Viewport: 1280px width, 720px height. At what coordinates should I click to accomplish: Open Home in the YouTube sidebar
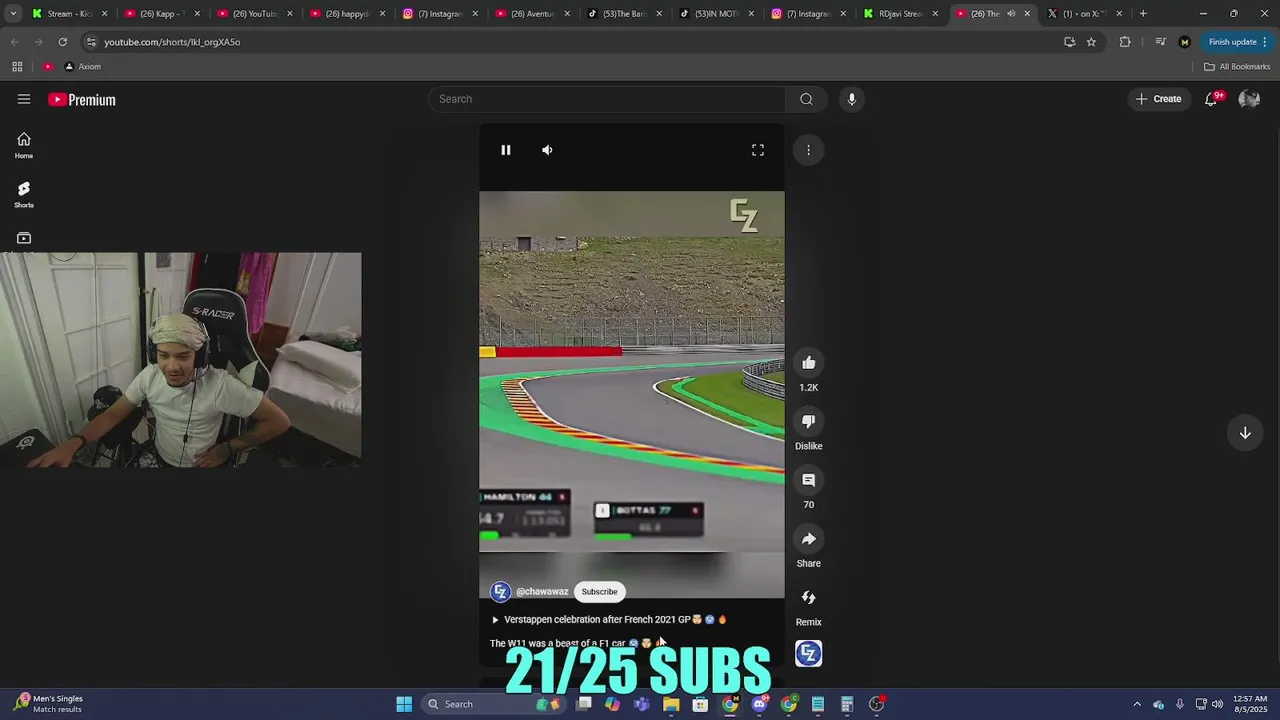click(24, 146)
